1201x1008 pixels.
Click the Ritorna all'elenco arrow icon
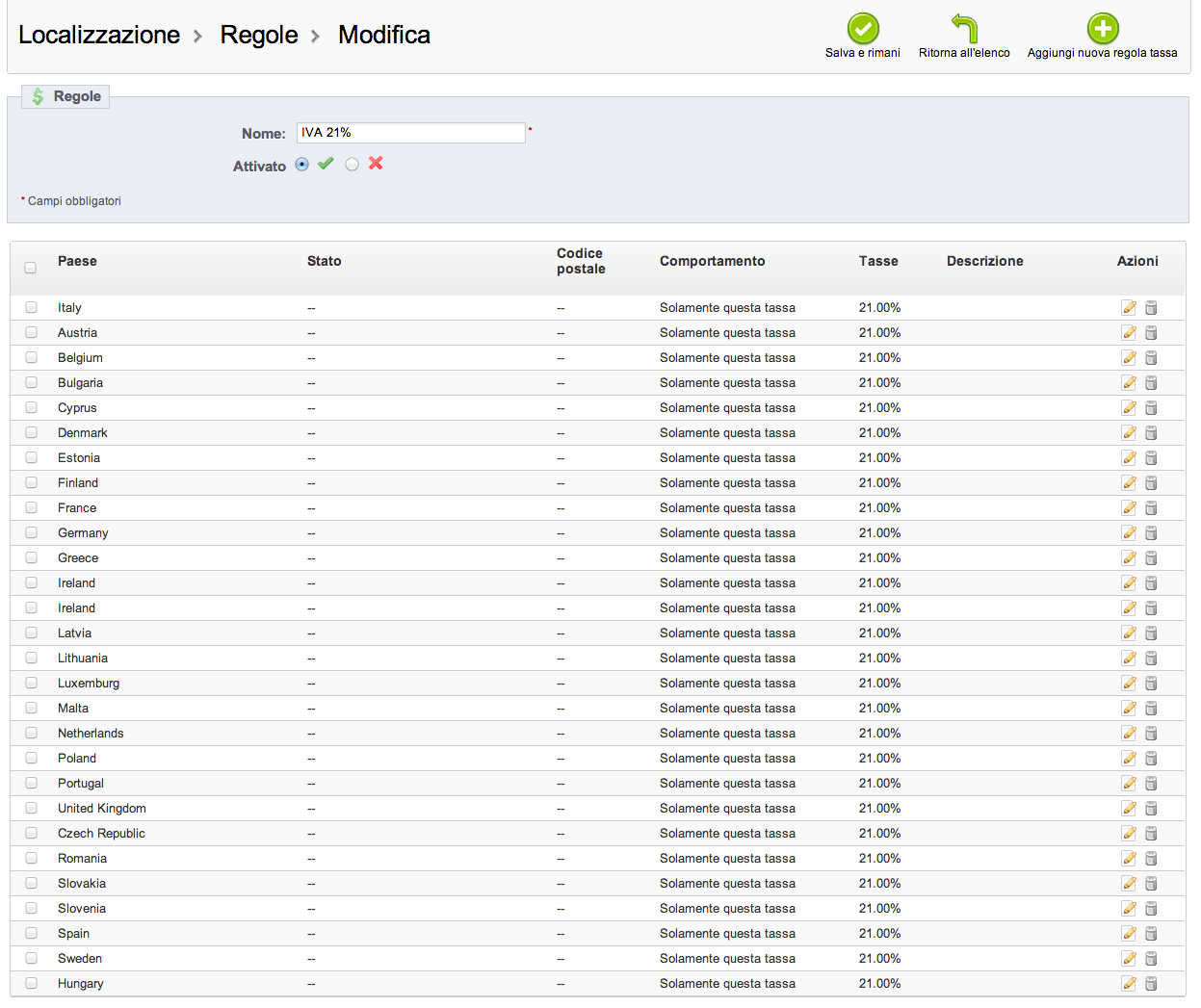(x=964, y=28)
